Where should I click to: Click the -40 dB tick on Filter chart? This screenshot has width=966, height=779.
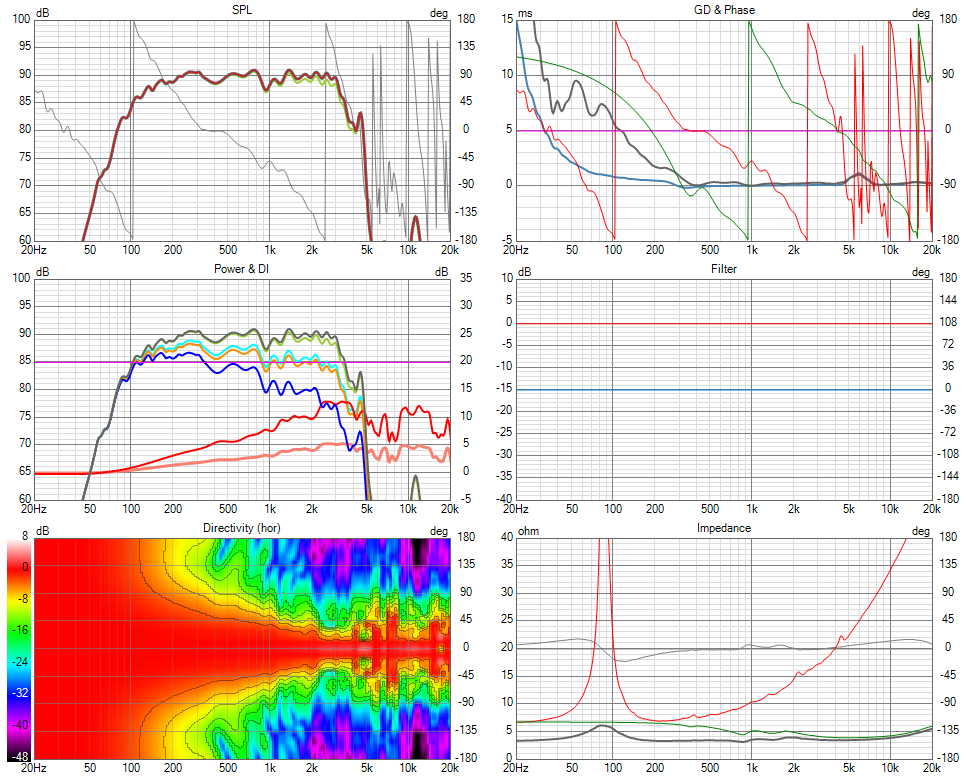coord(505,499)
